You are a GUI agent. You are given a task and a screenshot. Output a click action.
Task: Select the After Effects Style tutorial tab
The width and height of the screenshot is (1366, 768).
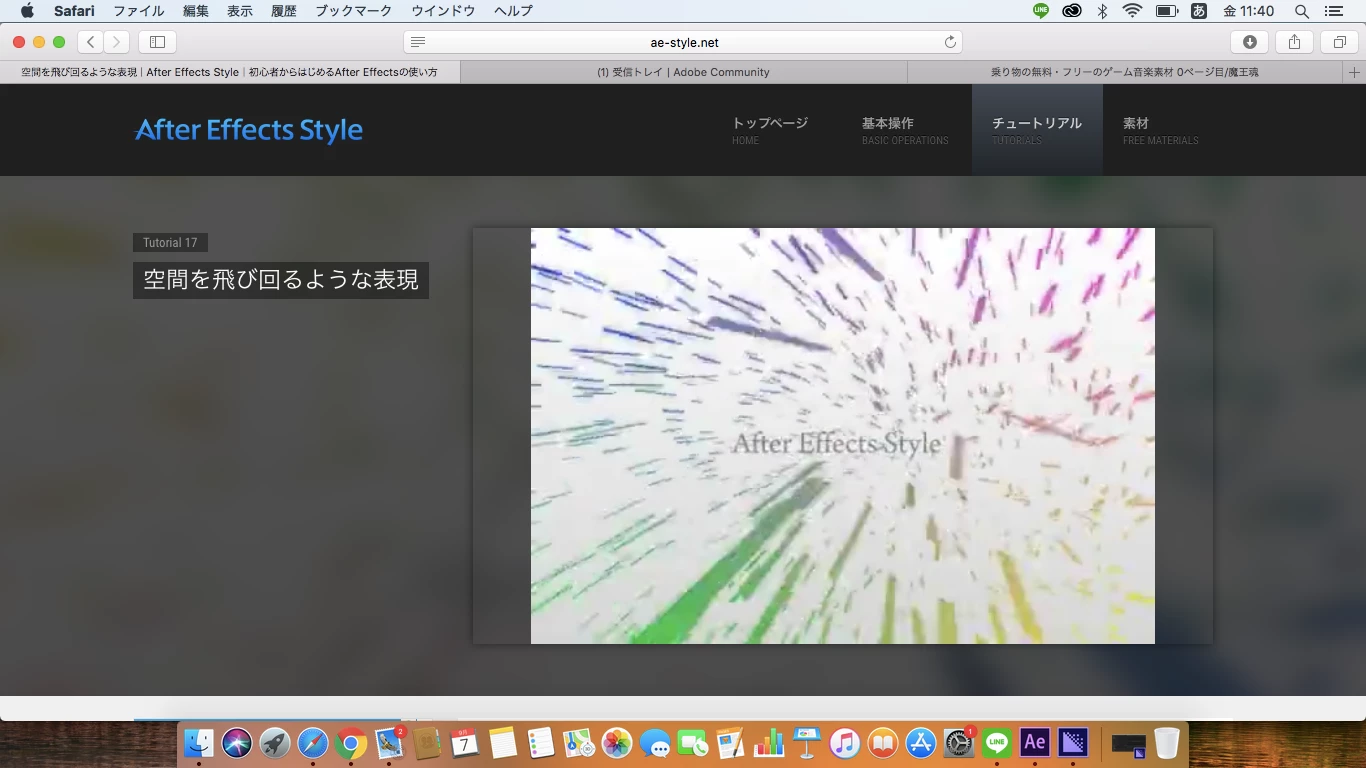point(230,72)
